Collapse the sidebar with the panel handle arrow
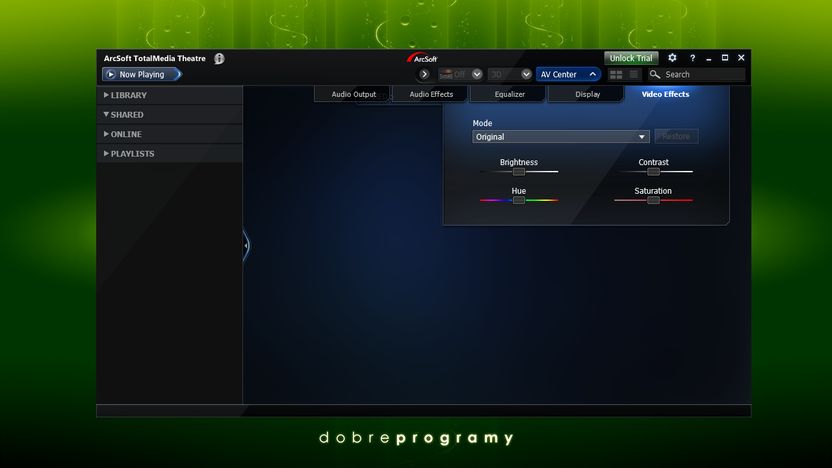 coord(246,245)
